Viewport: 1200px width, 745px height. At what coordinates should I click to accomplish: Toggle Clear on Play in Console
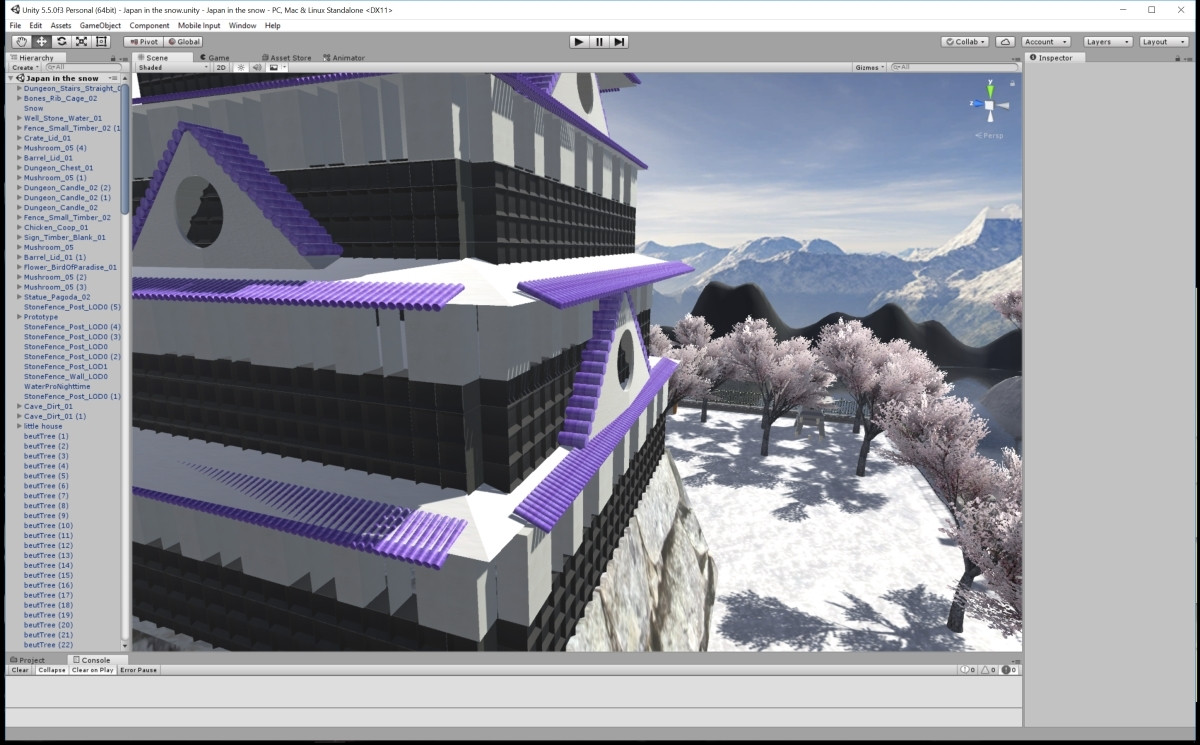(x=93, y=670)
